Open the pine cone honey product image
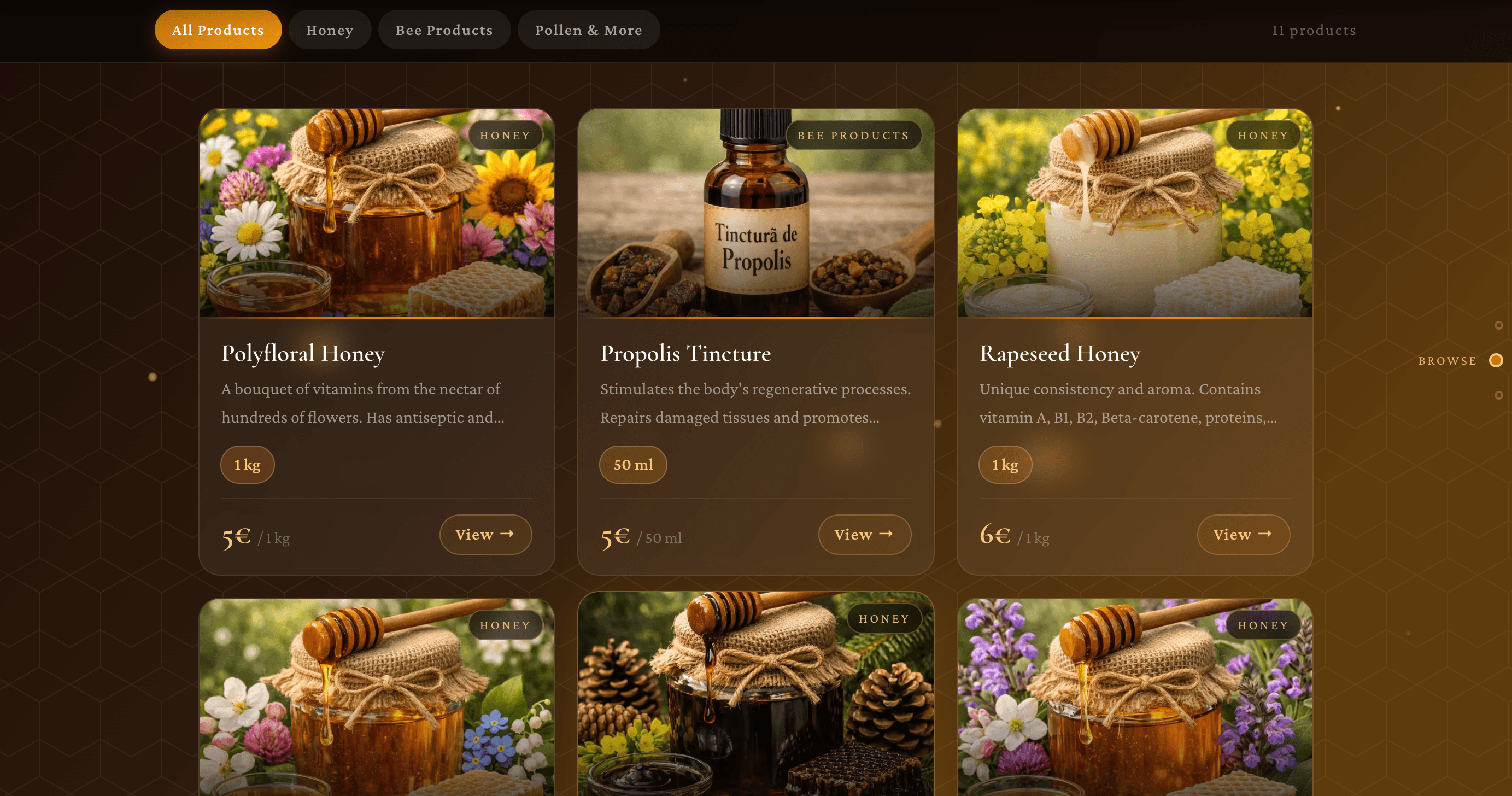1512x796 pixels. click(x=755, y=694)
